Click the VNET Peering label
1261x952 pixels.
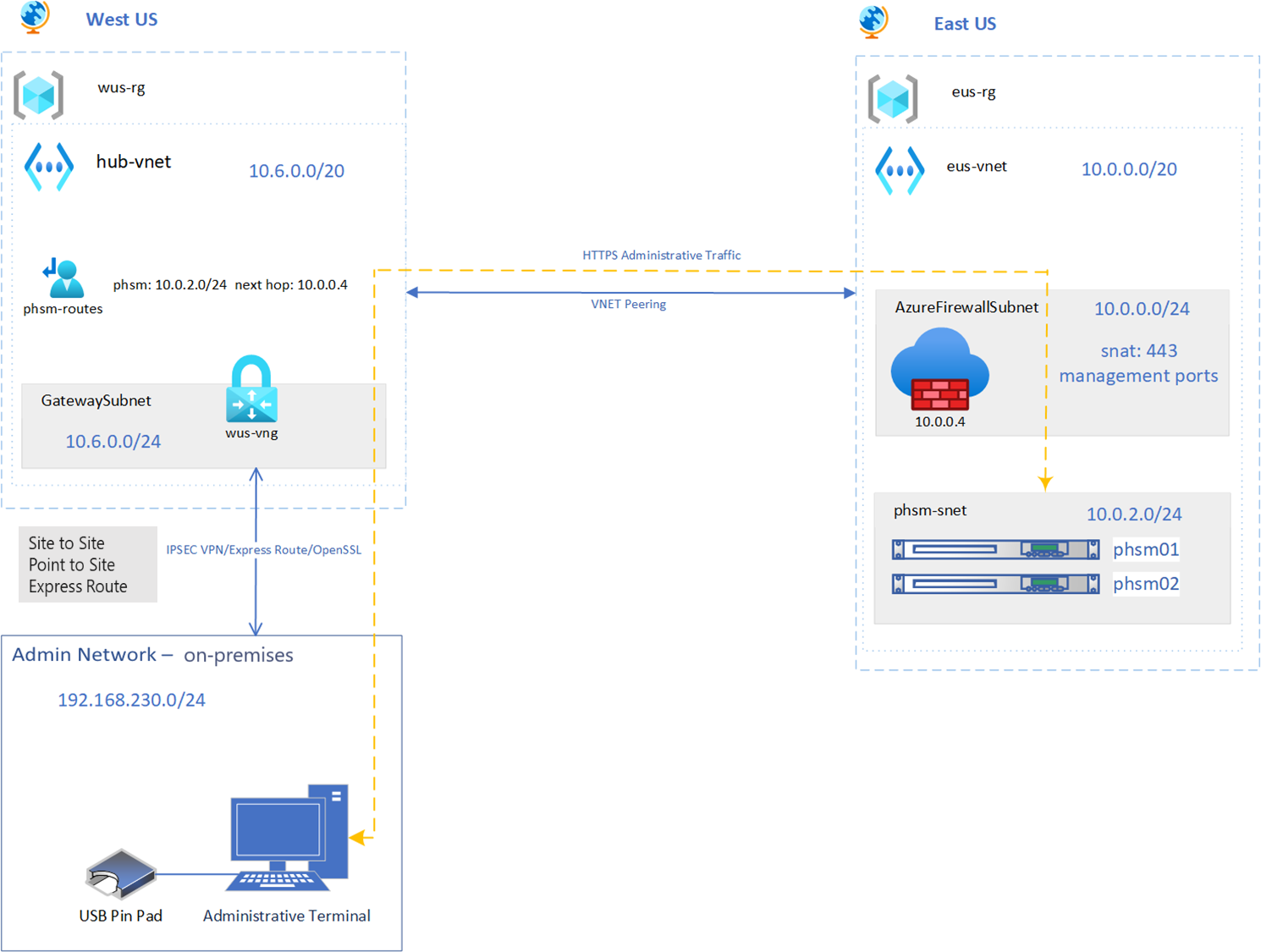pos(628,305)
